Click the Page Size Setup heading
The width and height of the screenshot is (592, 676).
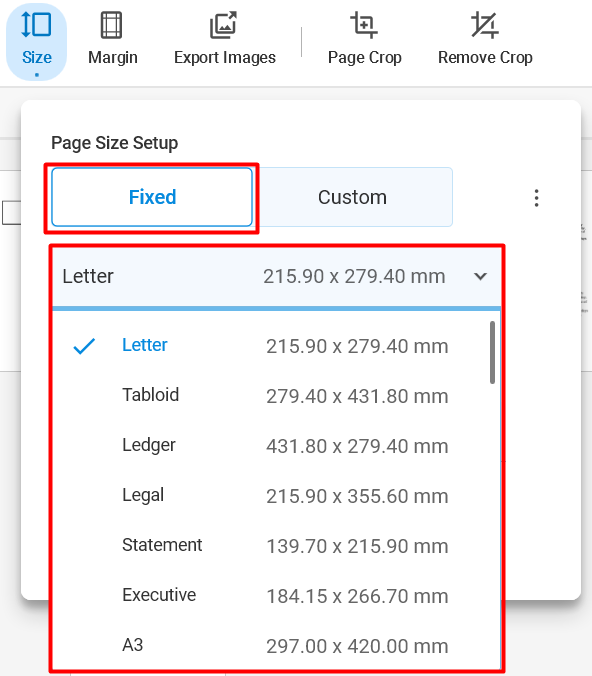click(x=114, y=143)
